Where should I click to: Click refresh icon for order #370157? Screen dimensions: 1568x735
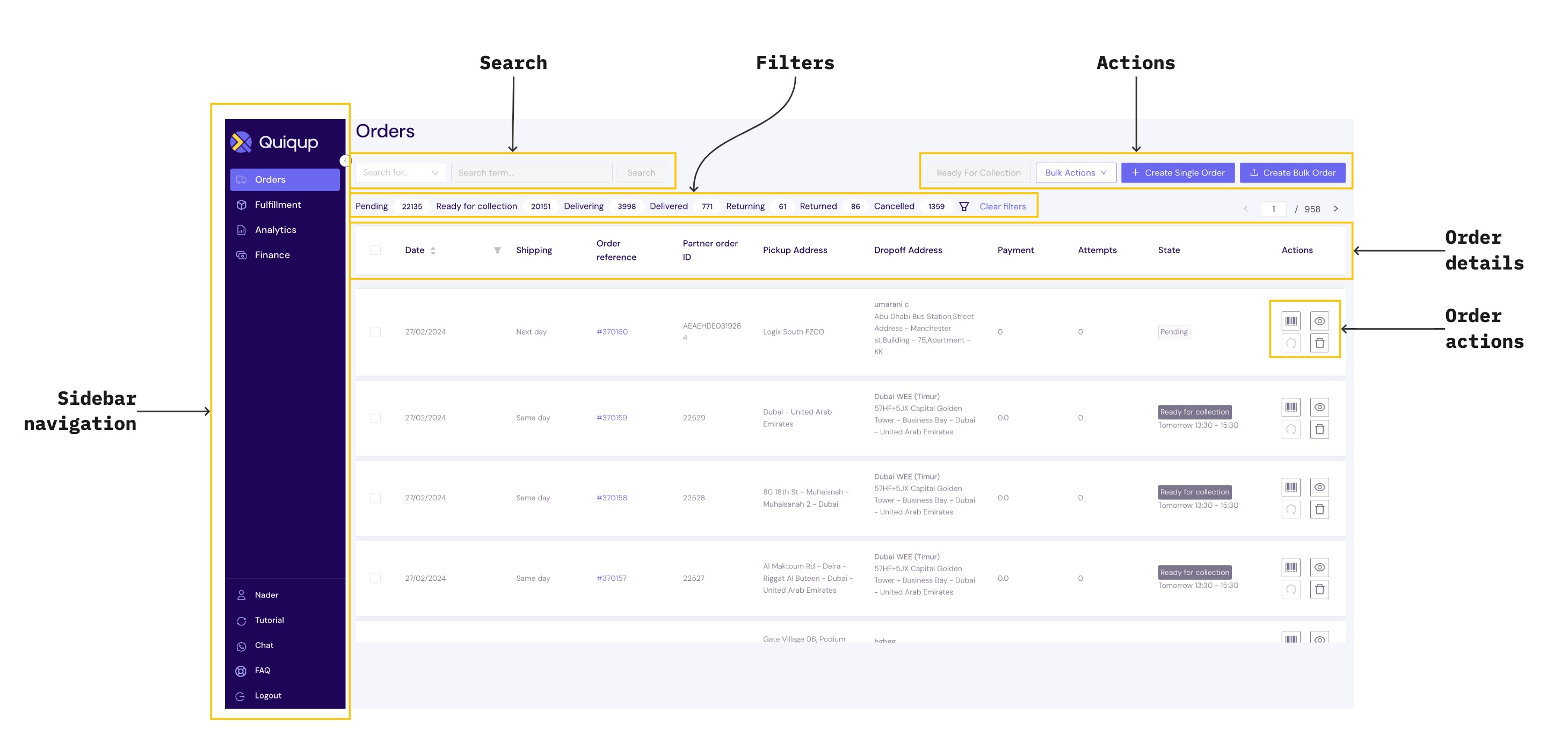pyautogui.click(x=1290, y=590)
